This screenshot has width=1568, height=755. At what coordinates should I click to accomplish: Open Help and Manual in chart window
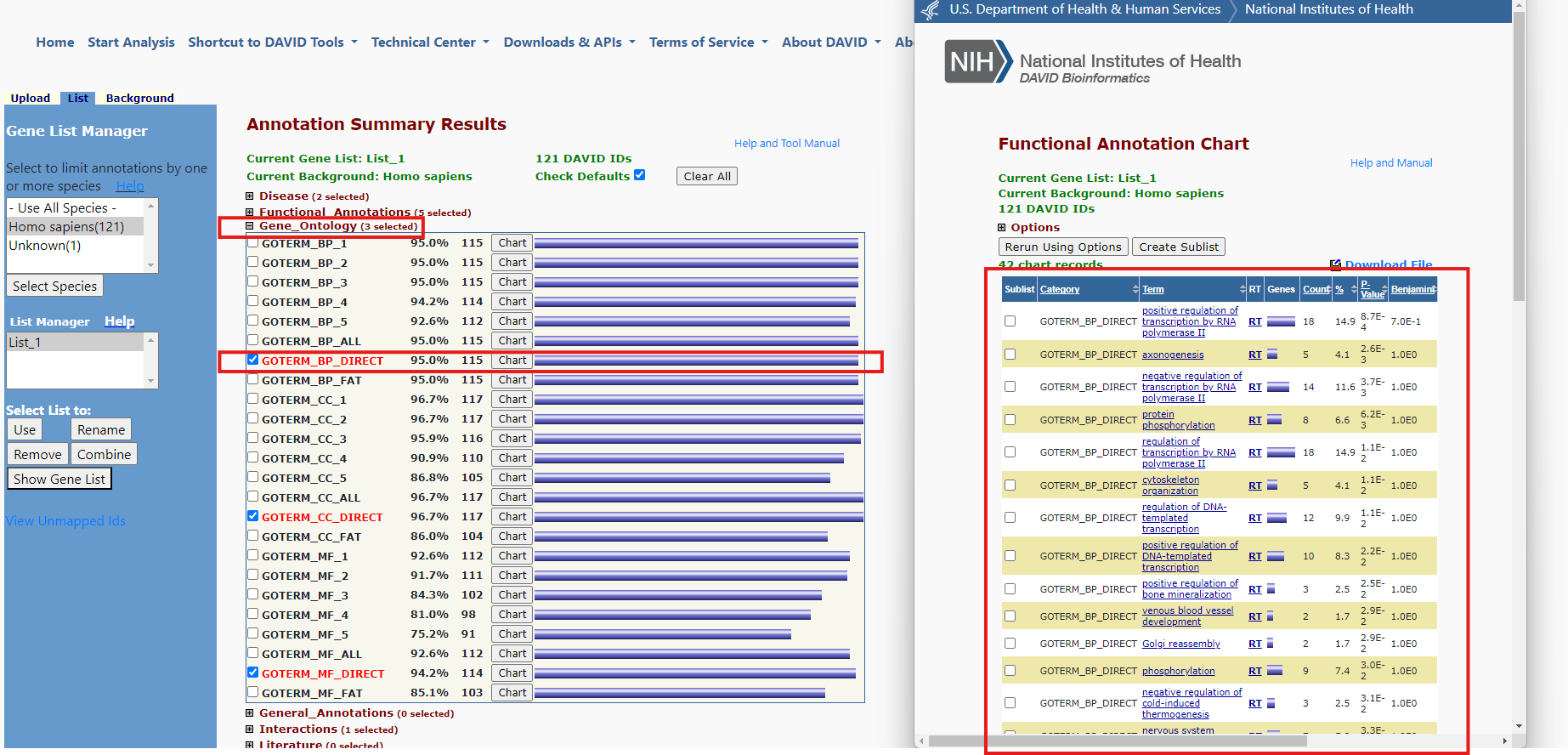coord(1391,163)
